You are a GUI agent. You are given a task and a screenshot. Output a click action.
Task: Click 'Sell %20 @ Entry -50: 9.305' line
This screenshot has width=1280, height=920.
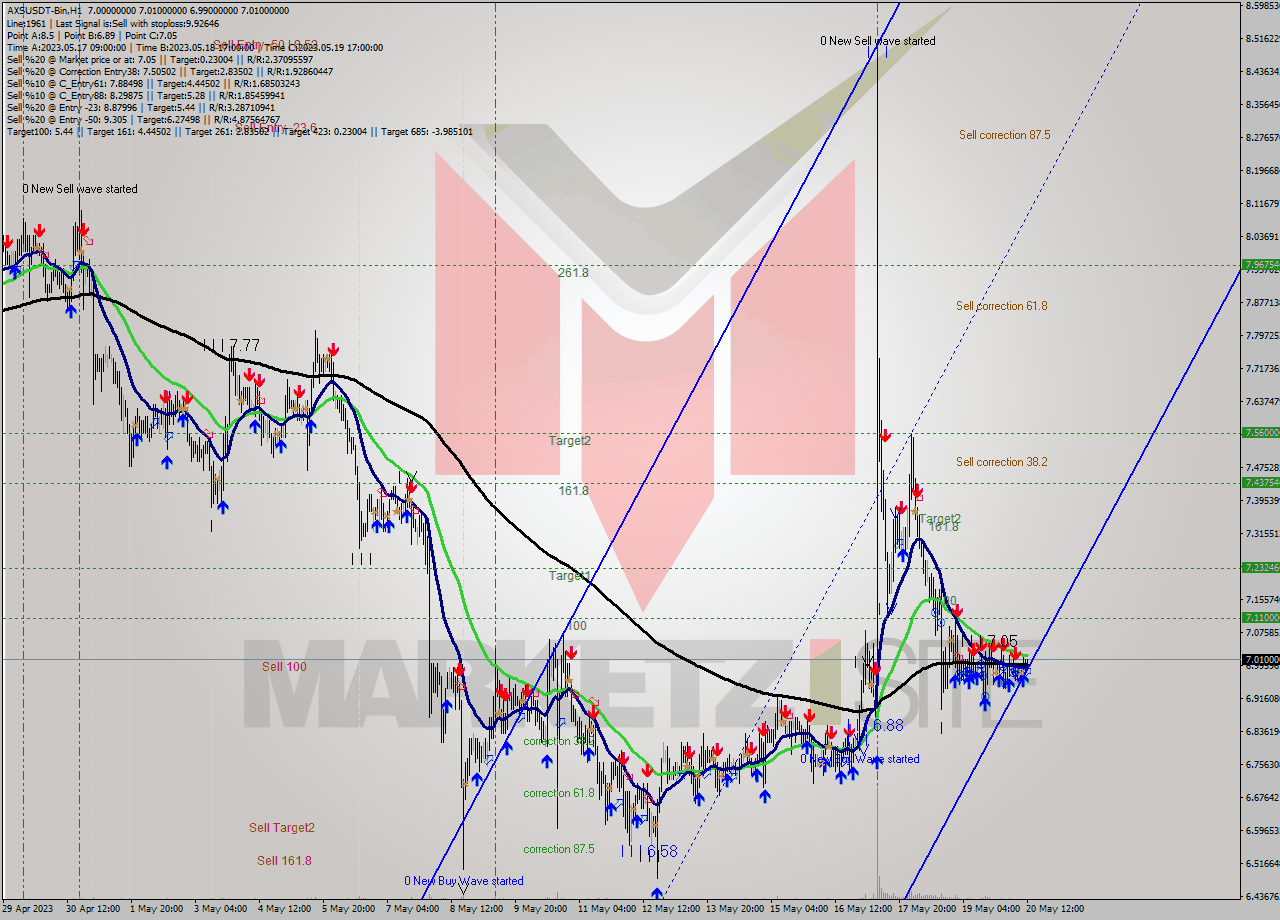pyautogui.click(x=142, y=119)
